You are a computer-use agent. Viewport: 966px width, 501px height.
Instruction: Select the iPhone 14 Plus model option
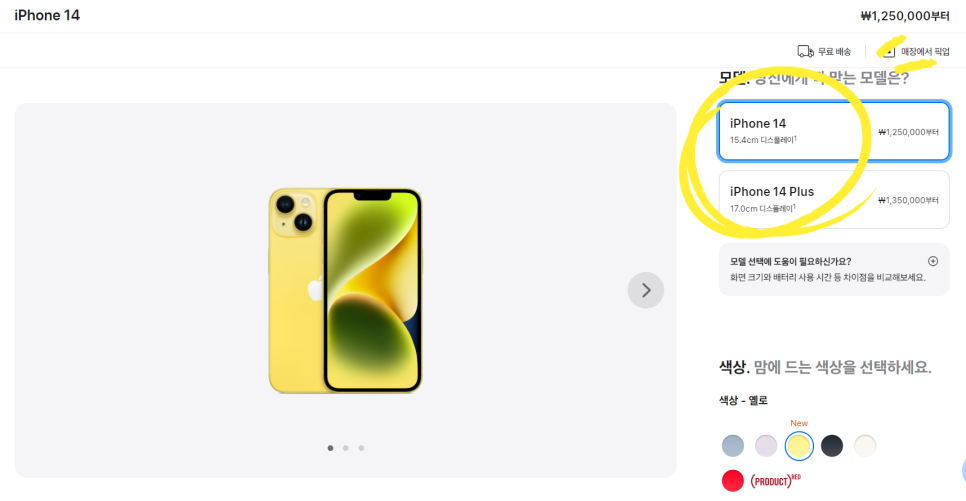tap(834, 200)
